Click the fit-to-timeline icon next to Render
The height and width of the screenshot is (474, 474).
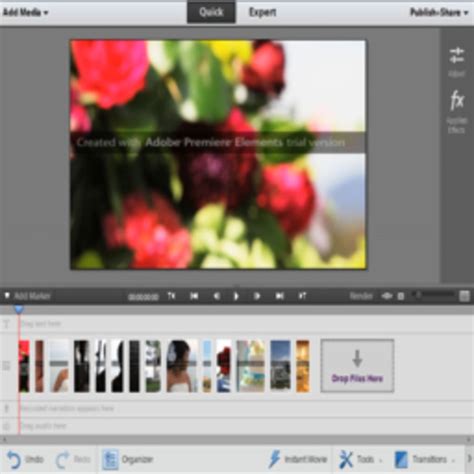click(387, 296)
